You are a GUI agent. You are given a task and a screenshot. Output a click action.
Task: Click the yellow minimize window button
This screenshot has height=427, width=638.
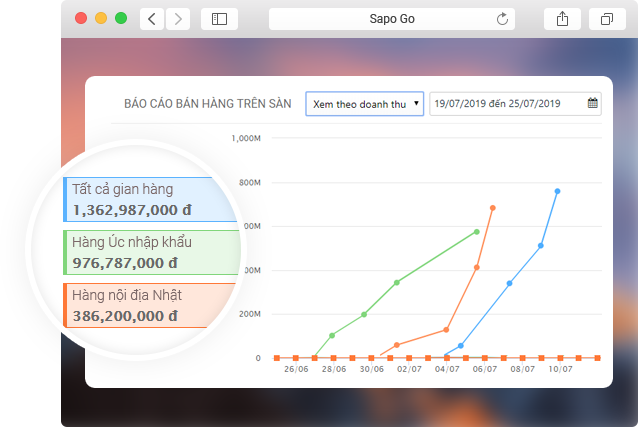(x=101, y=18)
